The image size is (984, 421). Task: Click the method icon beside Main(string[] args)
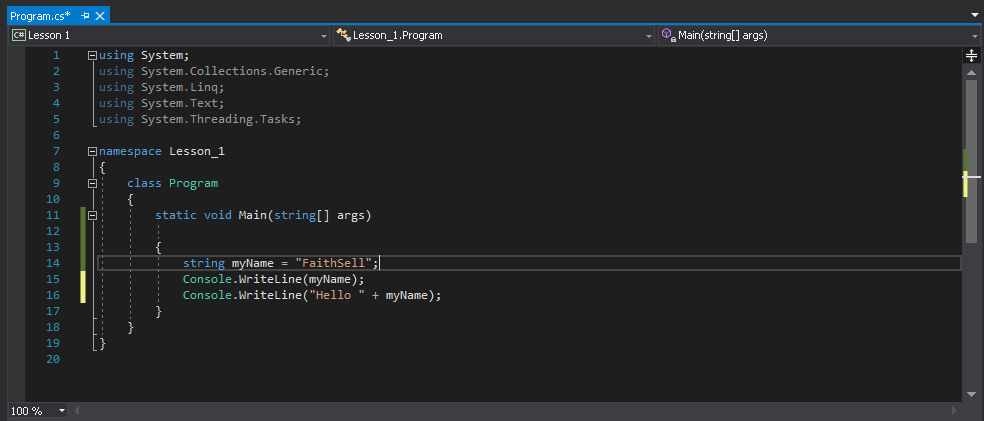668,35
